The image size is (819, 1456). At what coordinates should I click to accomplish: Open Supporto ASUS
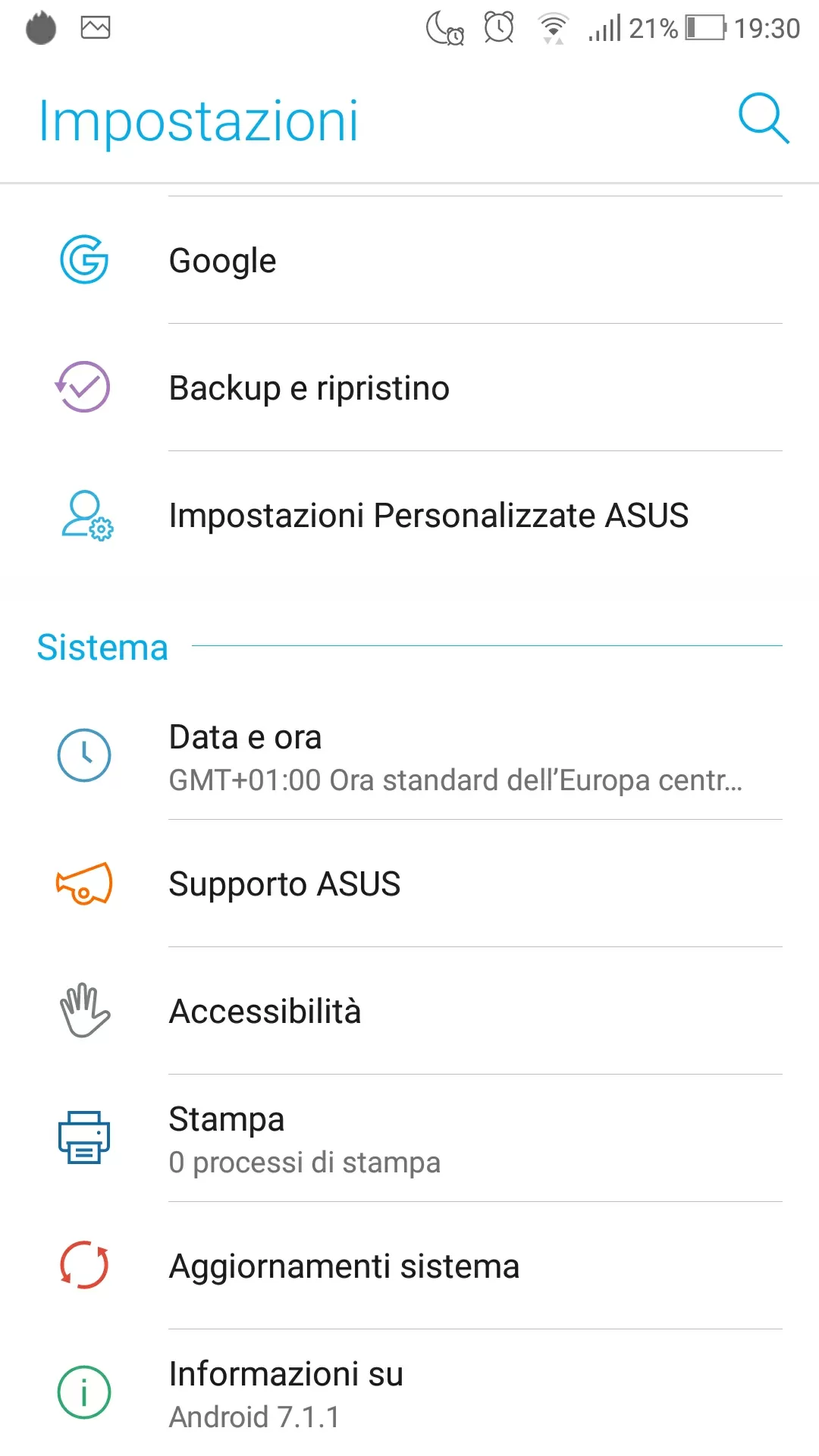pos(284,884)
